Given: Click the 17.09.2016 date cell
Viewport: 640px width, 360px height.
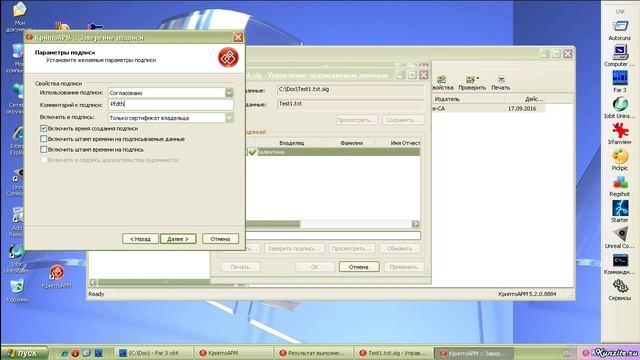Looking at the screenshot, I should coord(522,109).
